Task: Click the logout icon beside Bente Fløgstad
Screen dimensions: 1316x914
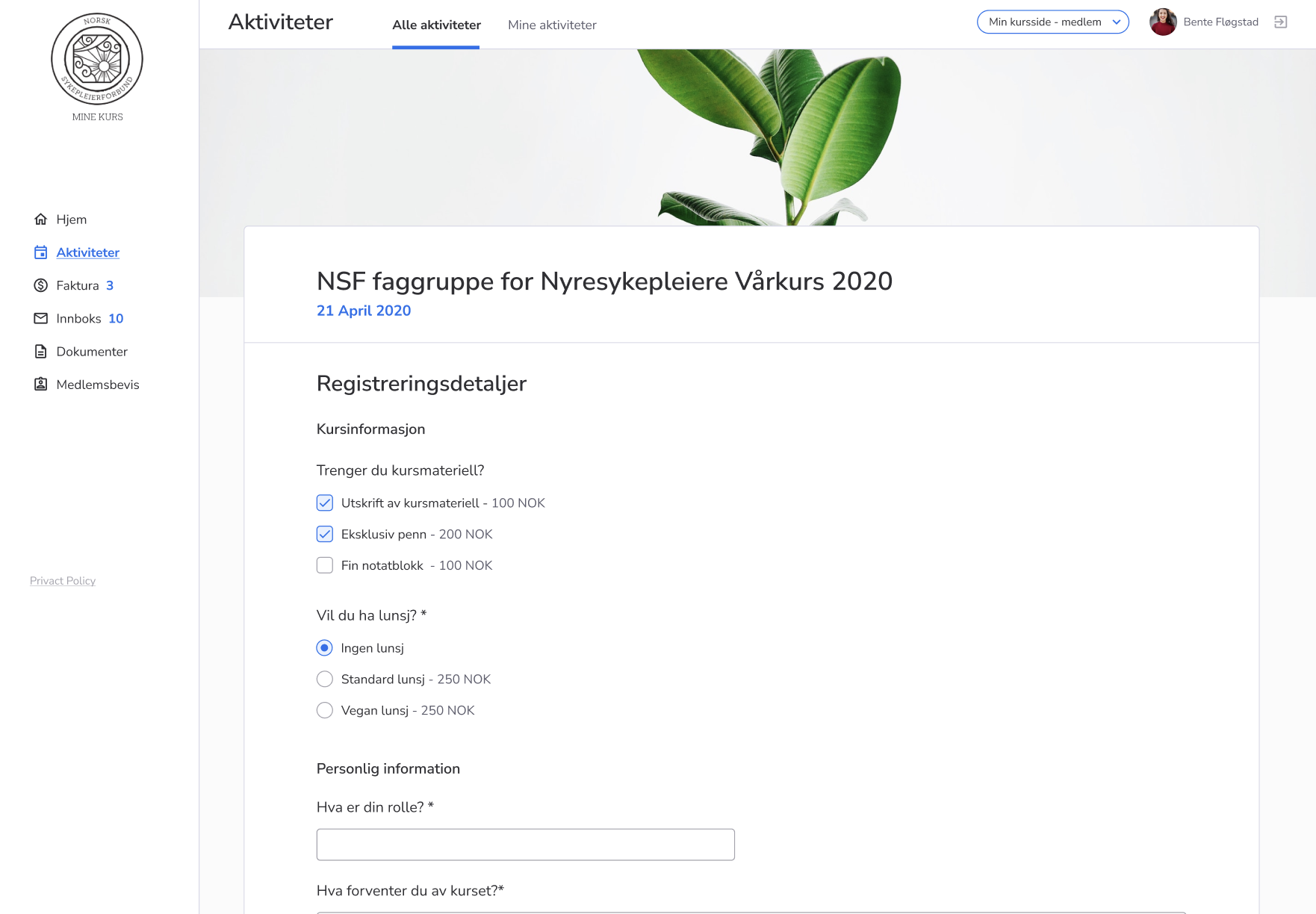Action: [1281, 22]
